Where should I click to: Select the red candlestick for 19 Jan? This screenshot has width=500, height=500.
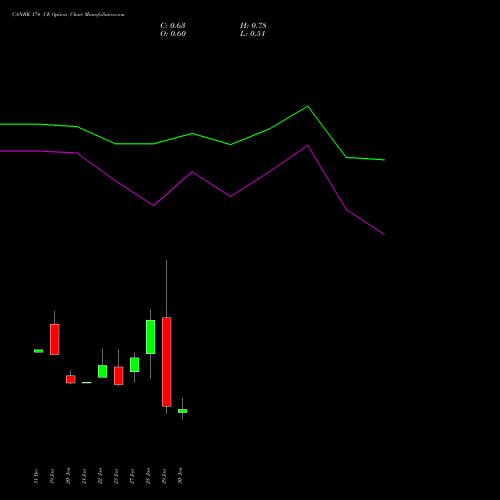[x=55, y=339]
